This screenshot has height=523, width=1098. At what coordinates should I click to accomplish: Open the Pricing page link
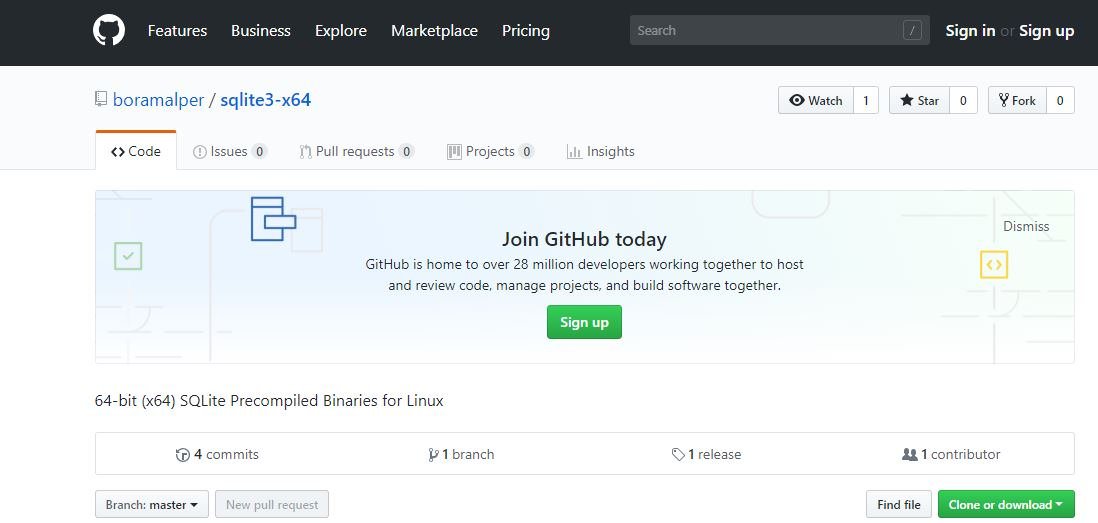[526, 31]
